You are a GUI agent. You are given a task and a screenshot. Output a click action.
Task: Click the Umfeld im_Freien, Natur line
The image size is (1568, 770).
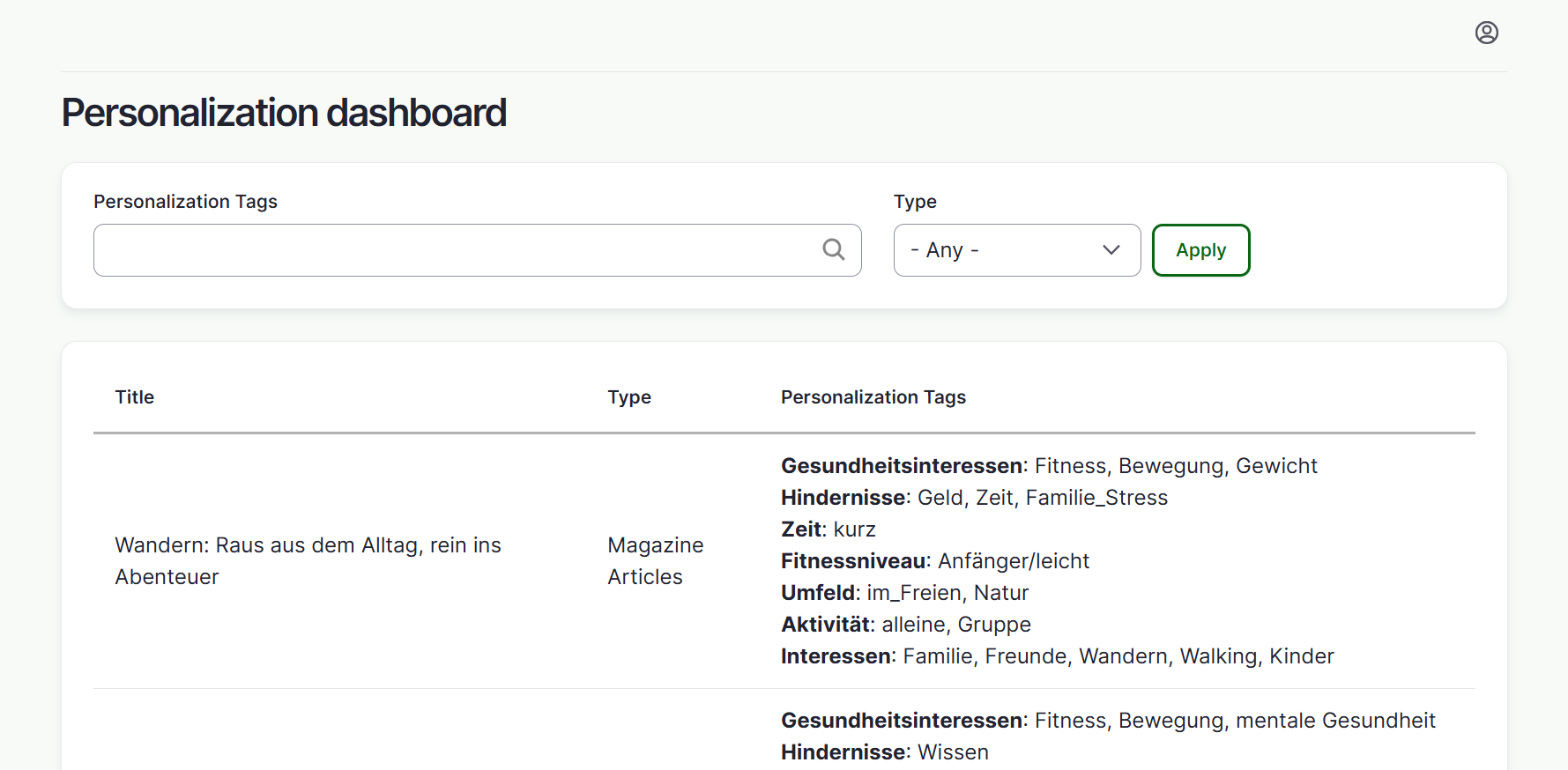coord(904,593)
